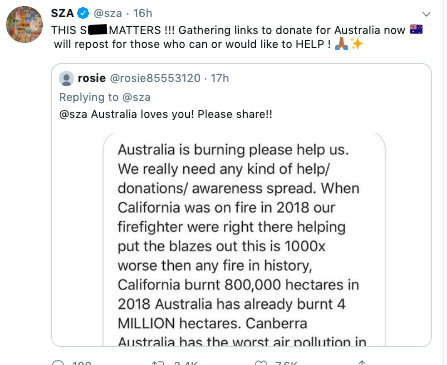Open the SZA display name link
The image size is (447, 365).
click(62, 13)
